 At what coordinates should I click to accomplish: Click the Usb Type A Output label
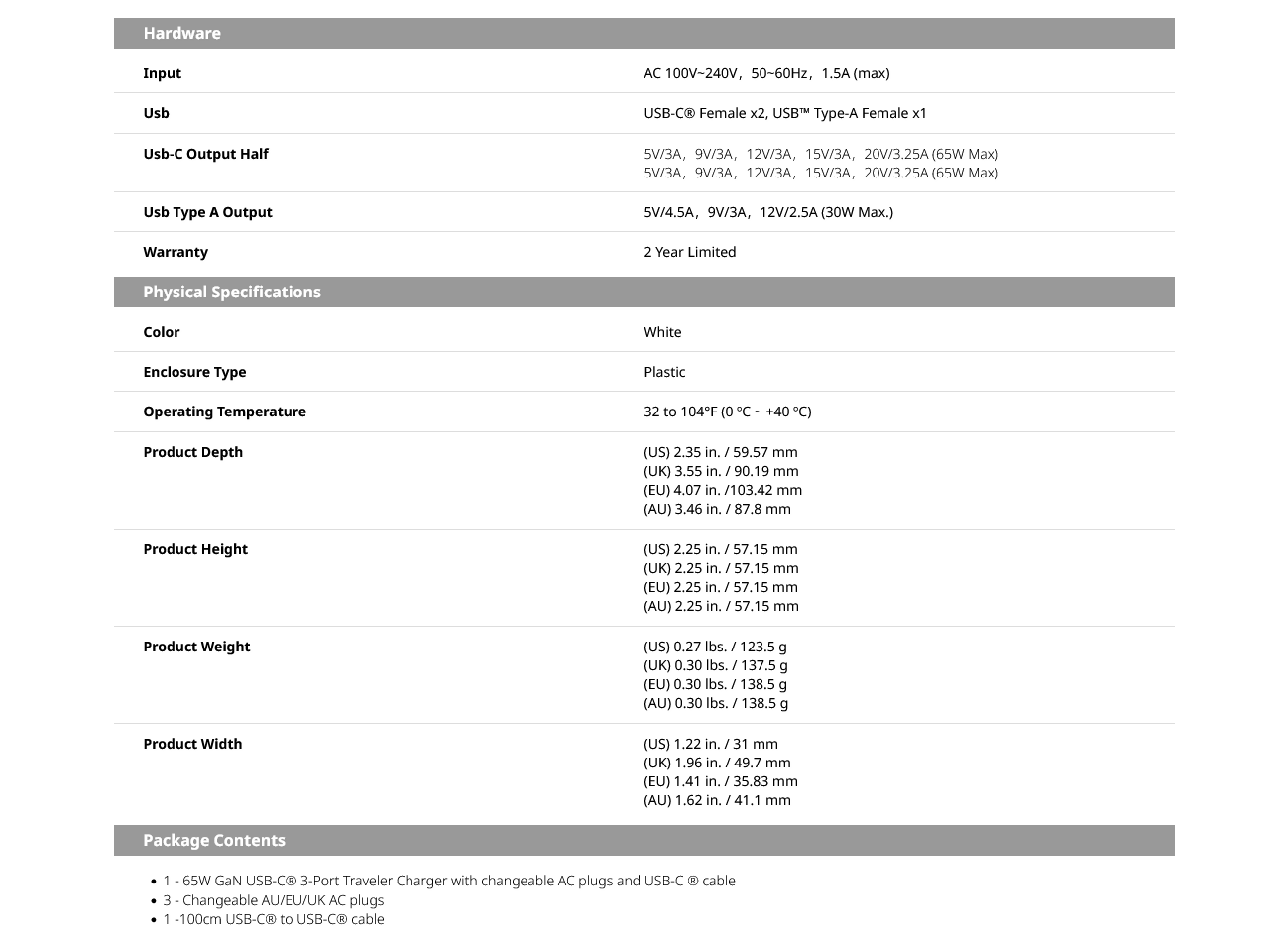pyautogui.click(x=207, y=212)
